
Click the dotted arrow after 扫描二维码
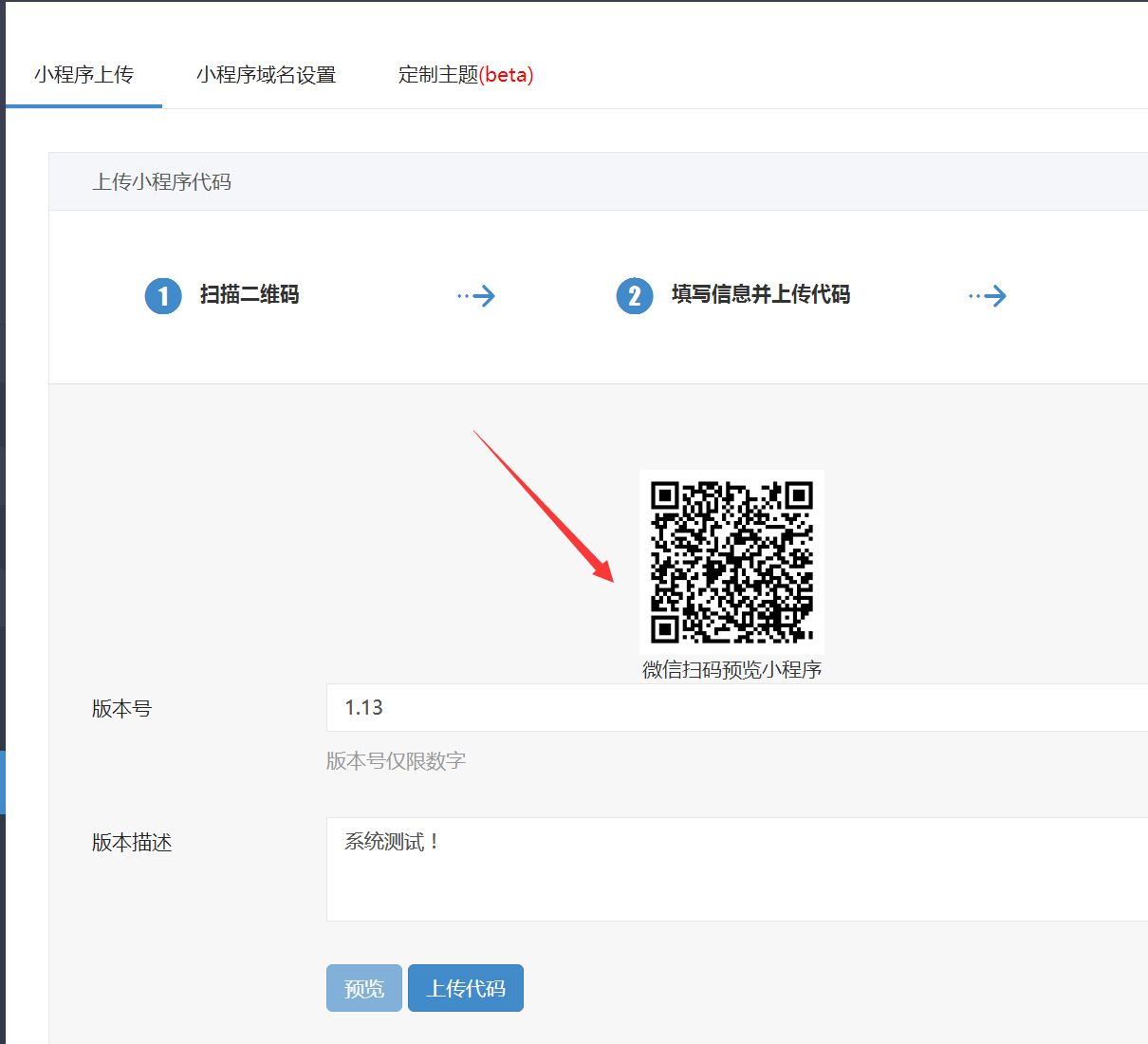click(476, 296)
